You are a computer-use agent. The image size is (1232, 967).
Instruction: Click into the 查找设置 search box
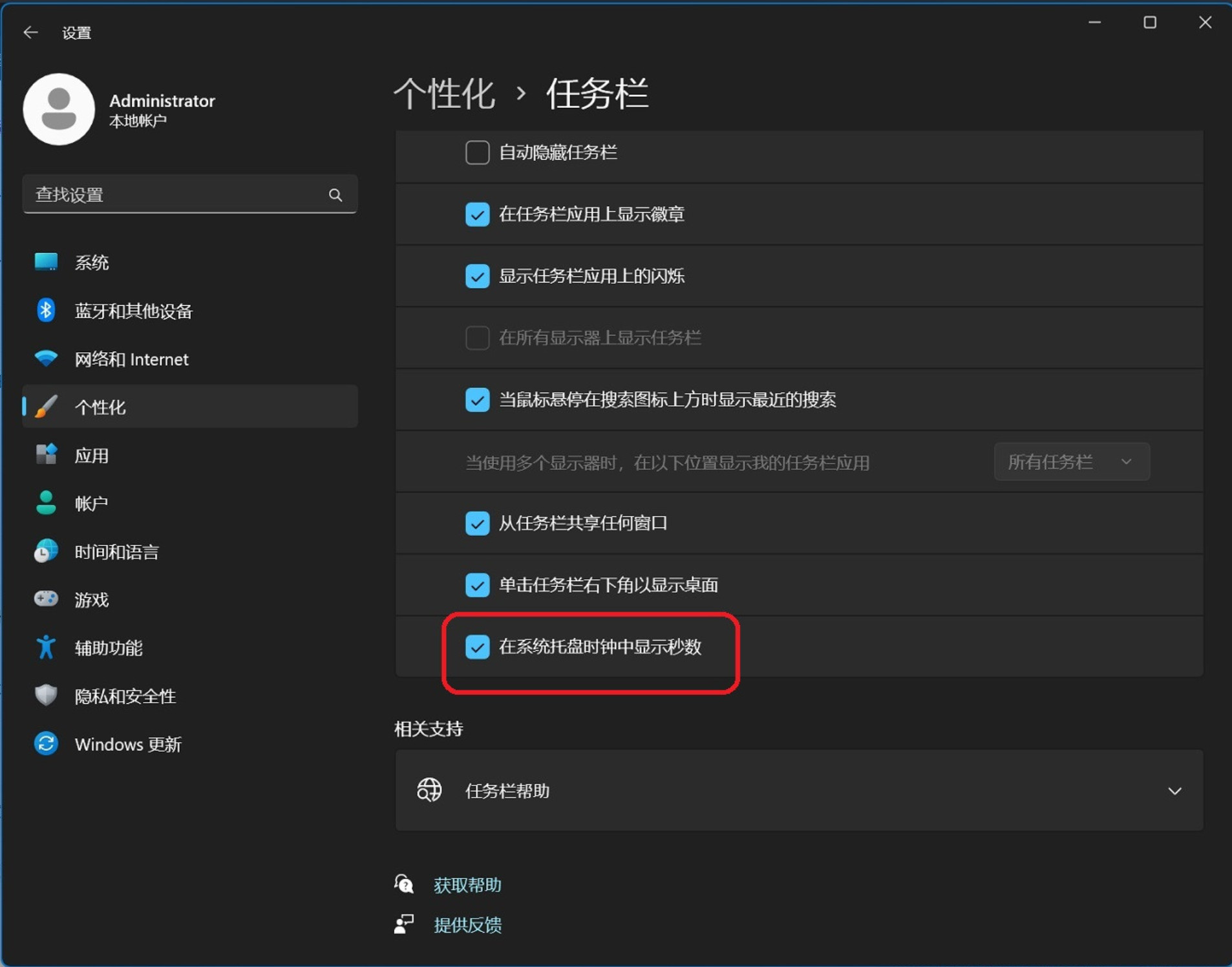tap(189, 194)
